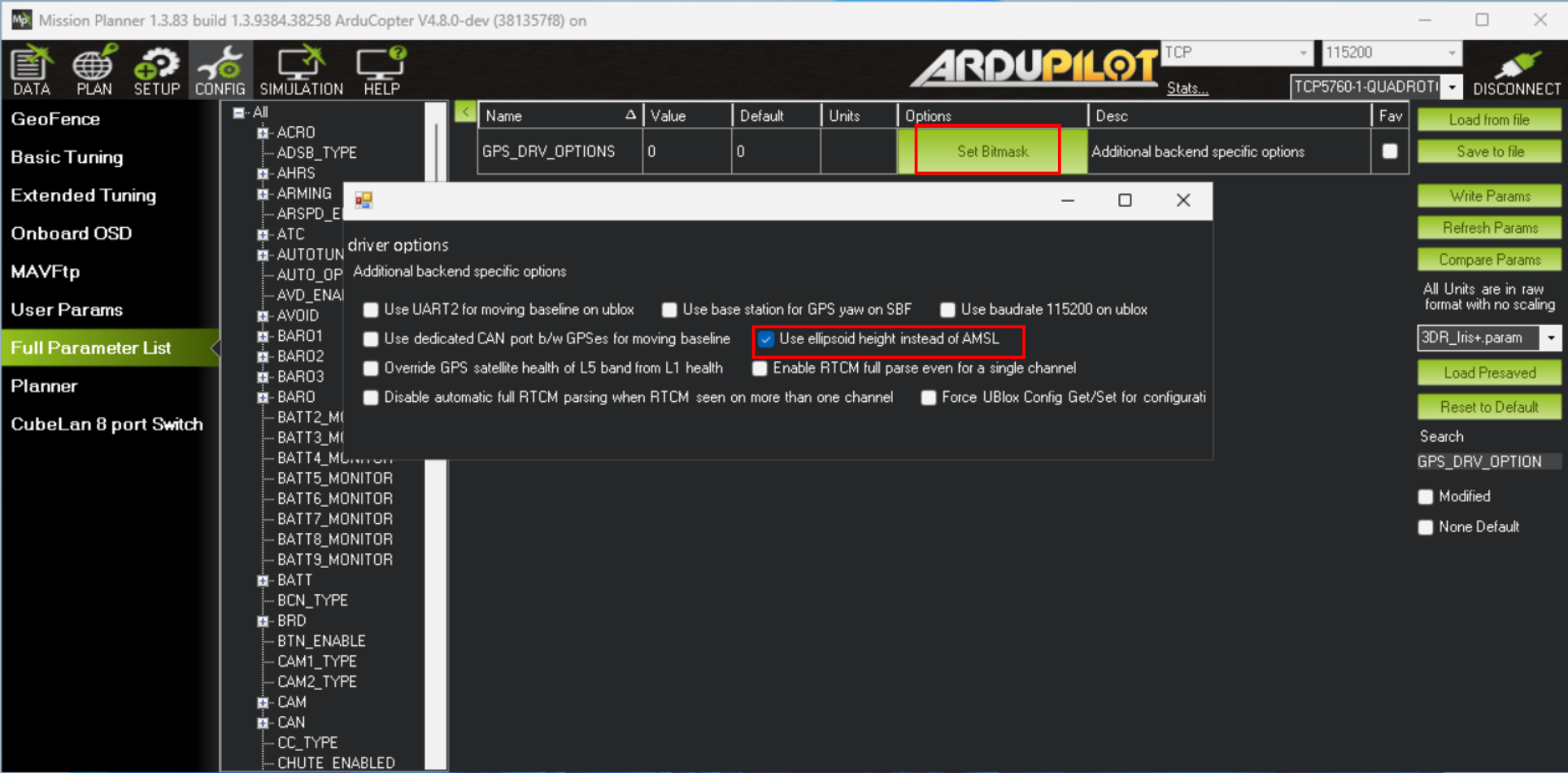Click the GPS_DRV_OPTION search field

tap(1488, 461)
